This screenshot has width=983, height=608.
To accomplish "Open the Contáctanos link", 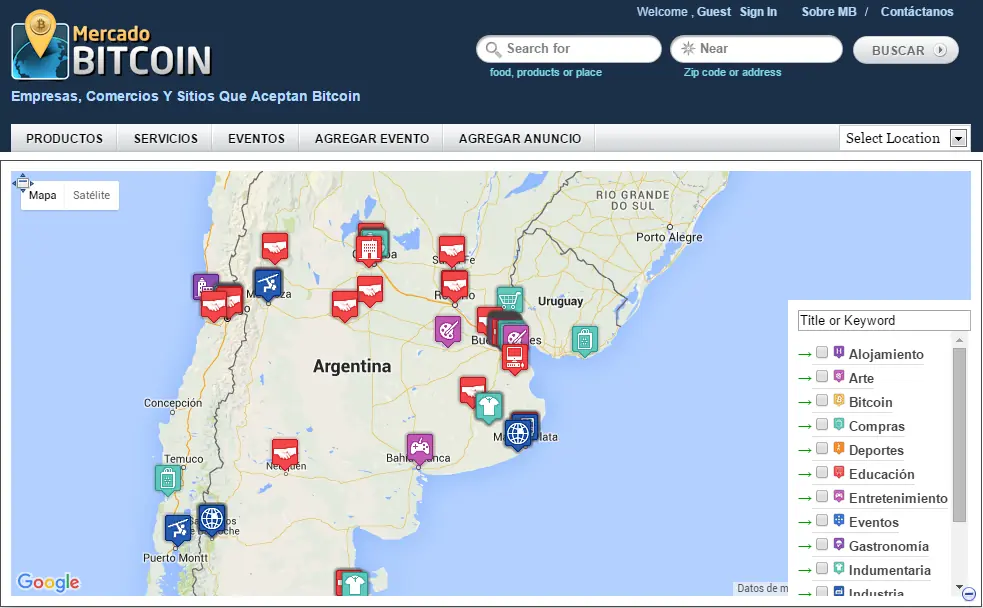I will click(x=917, y=11).
